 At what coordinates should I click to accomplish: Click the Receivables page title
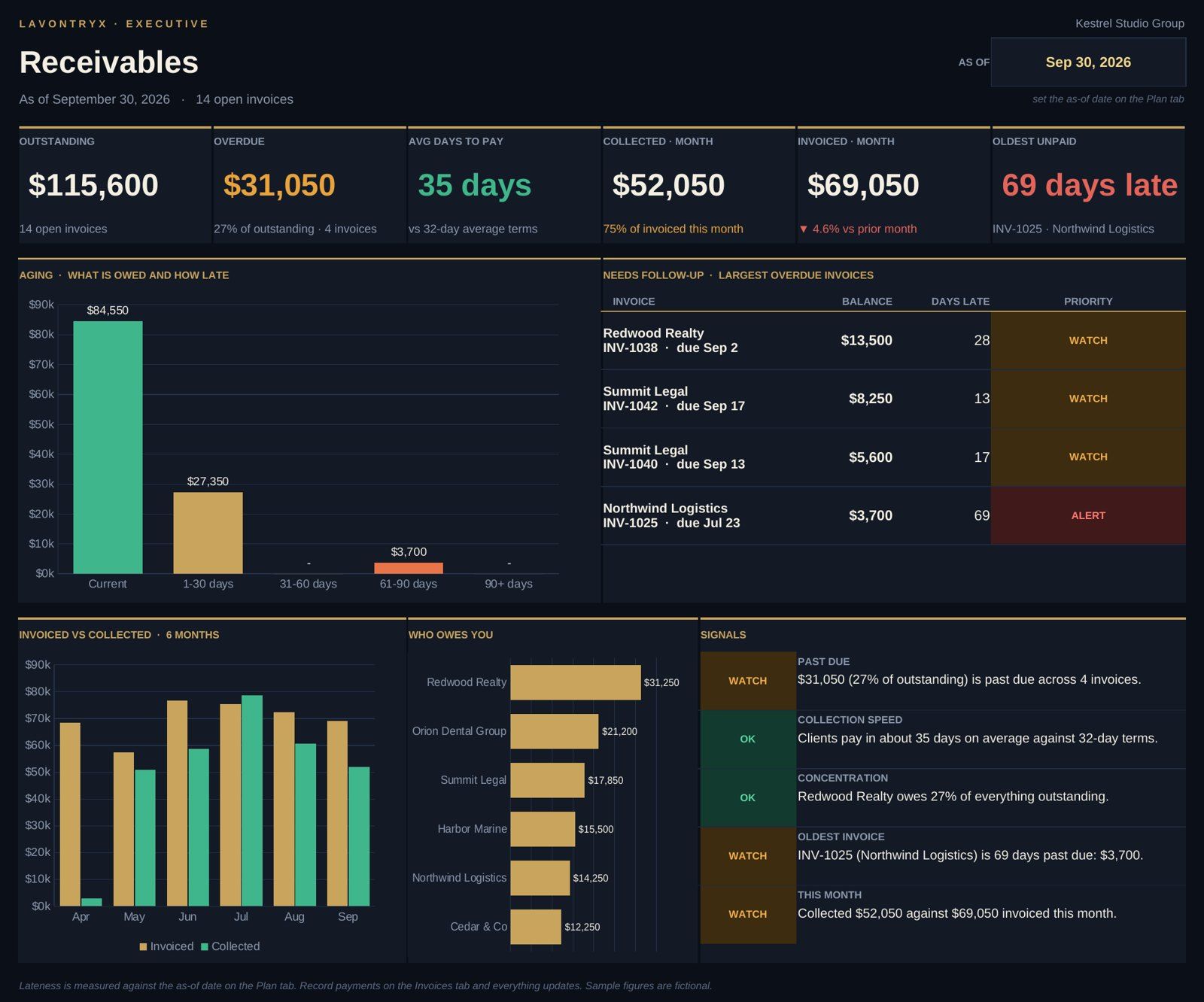click(x=109, y=62)
